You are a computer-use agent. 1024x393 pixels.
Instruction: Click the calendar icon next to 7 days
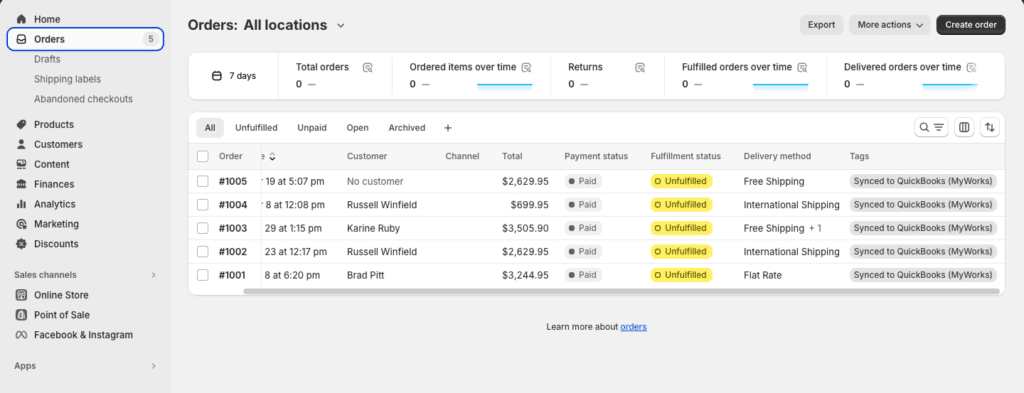coord(217,76)
